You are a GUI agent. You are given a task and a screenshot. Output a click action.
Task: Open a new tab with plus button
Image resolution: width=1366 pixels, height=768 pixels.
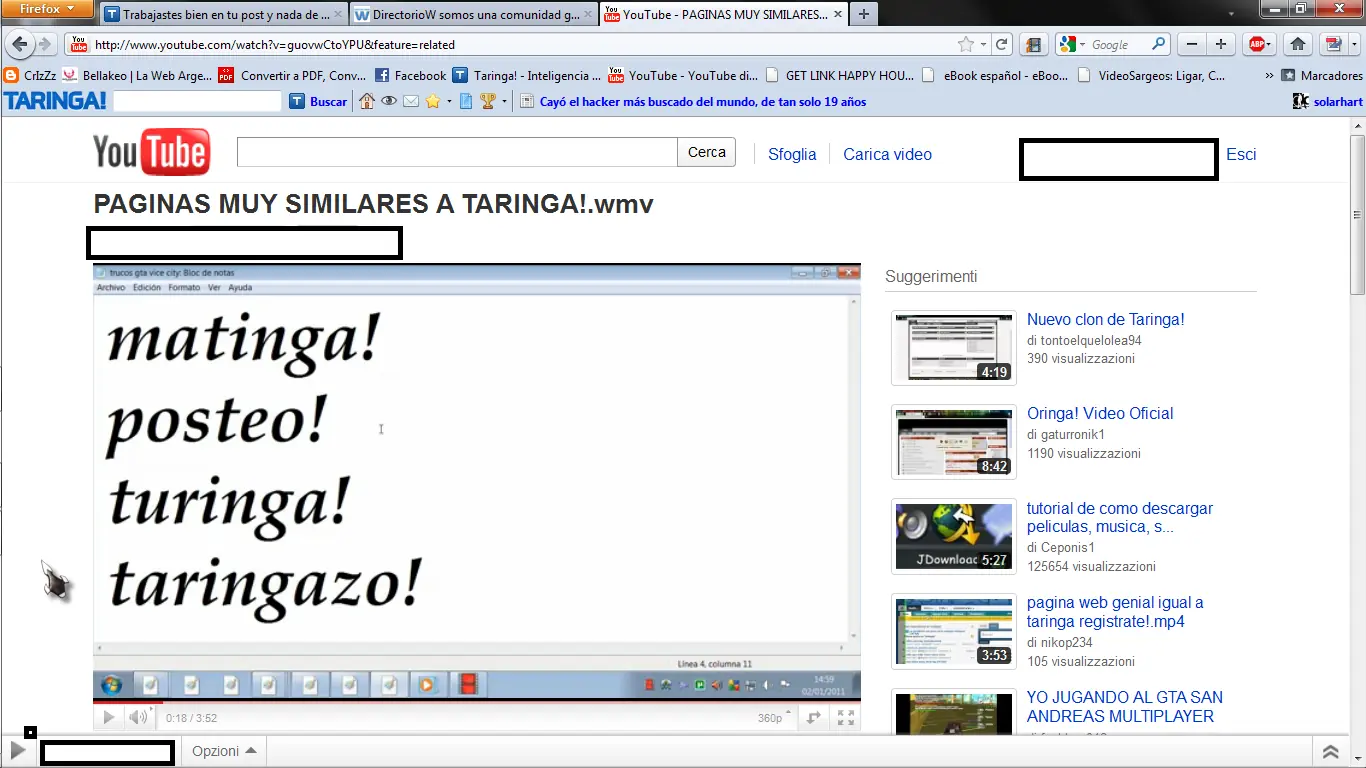pyautogui.click(x=863, y=15)
